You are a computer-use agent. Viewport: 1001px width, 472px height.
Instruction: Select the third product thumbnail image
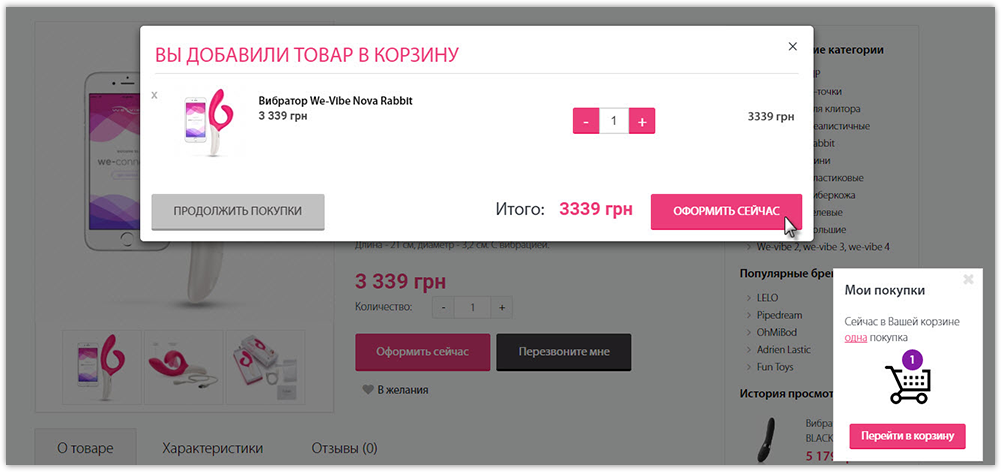[264, 360]
